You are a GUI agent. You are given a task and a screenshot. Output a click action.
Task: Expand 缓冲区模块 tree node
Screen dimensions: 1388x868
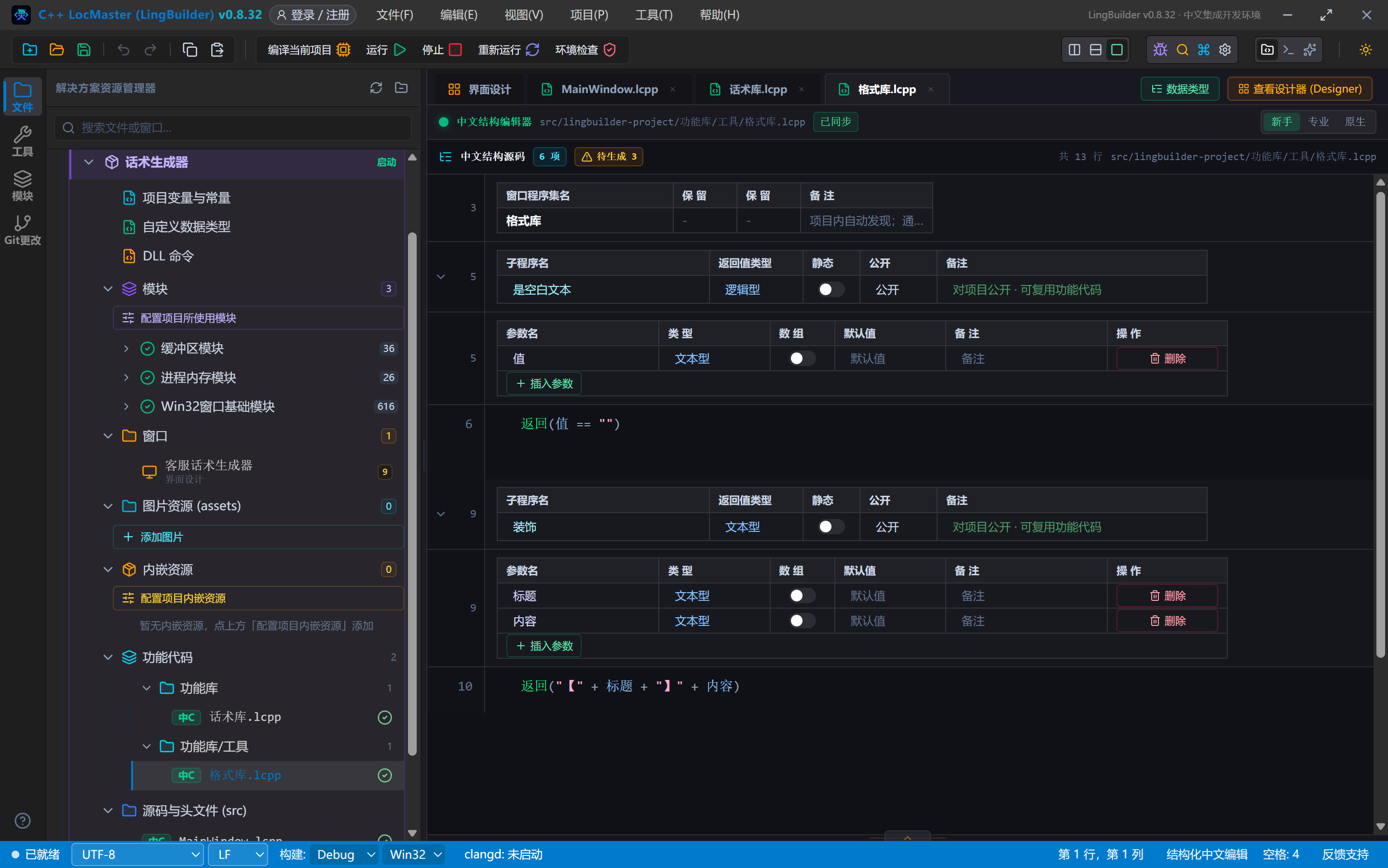[126, 349]
